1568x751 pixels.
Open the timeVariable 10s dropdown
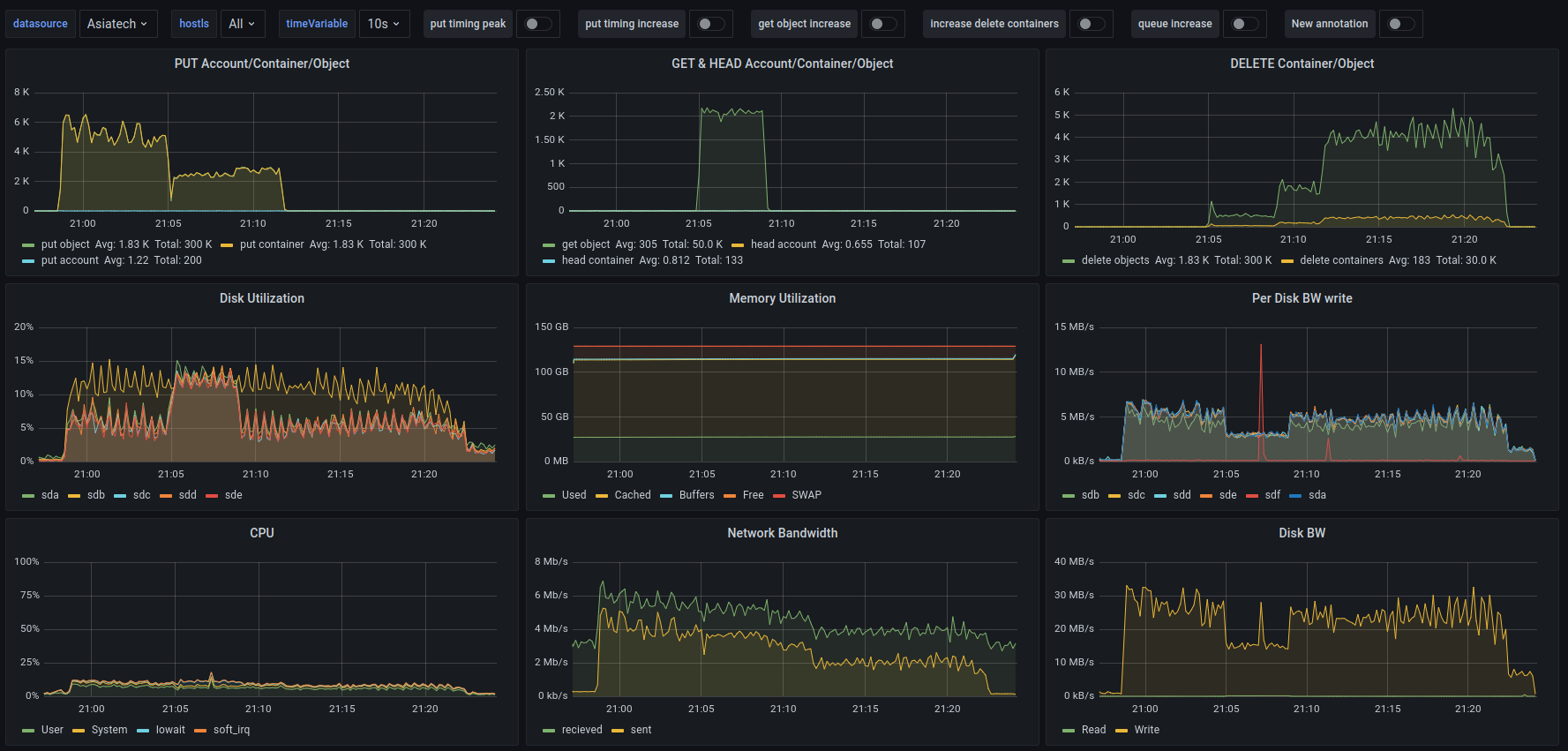pos(384,24)
